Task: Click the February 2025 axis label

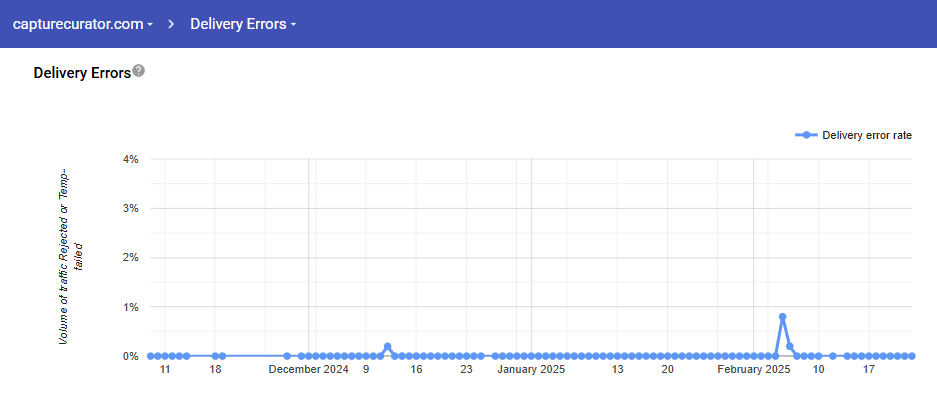Action: (754, 370)
